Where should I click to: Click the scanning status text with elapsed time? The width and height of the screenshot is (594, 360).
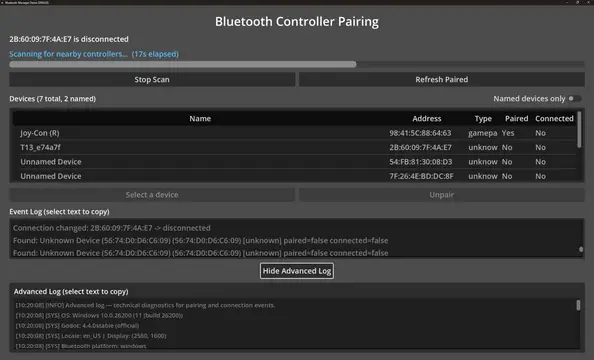(x=94, y=54)
